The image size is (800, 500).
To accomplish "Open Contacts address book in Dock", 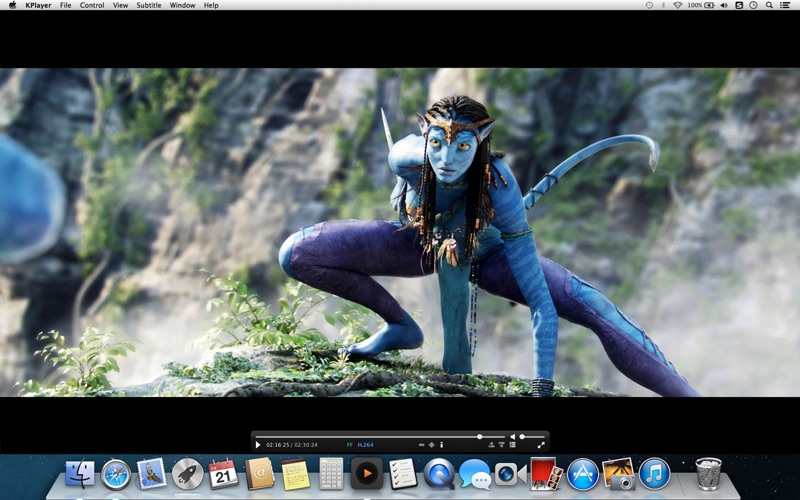I will 259,474.
